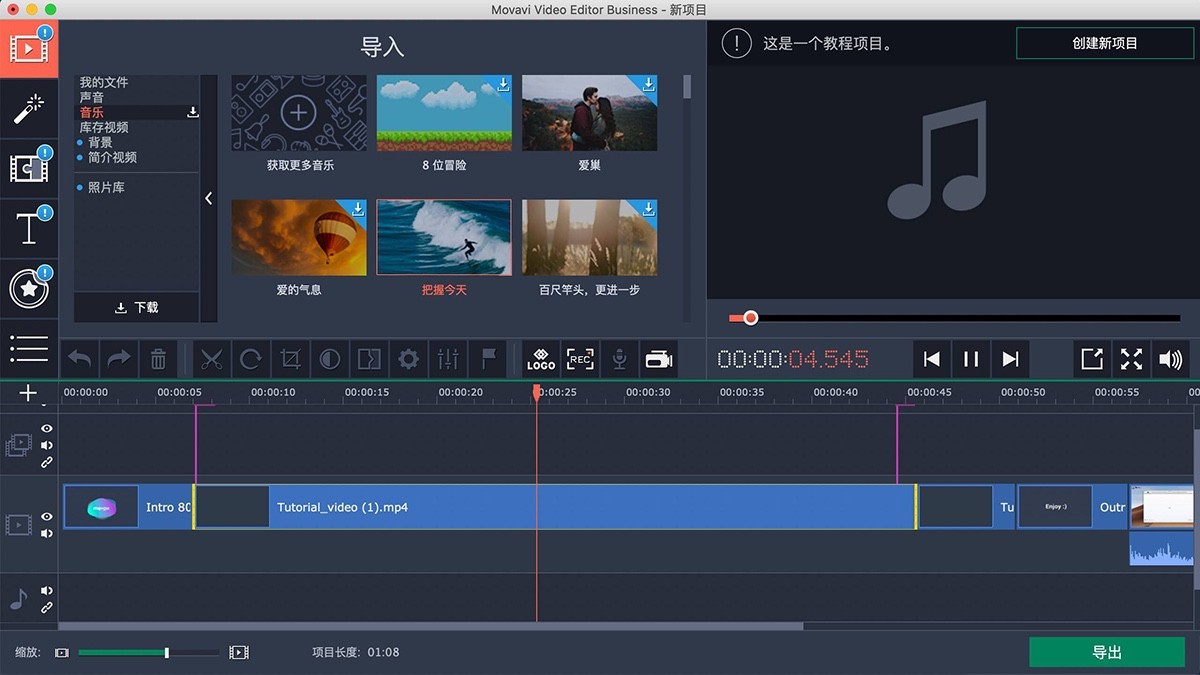Adjust the timeline zoom slider
The width and height of the screenshot is (1200, 675).
click(x=167, y=653)
